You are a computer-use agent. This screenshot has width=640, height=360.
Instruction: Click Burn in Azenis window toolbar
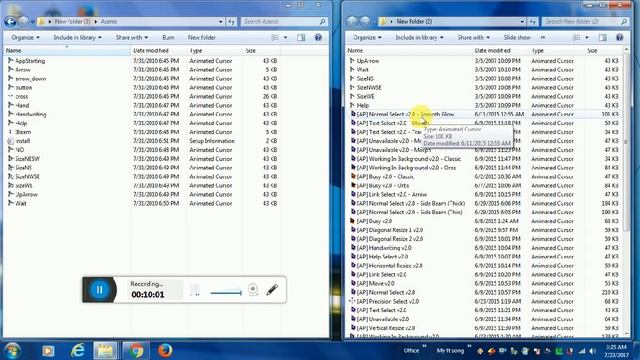168,38
